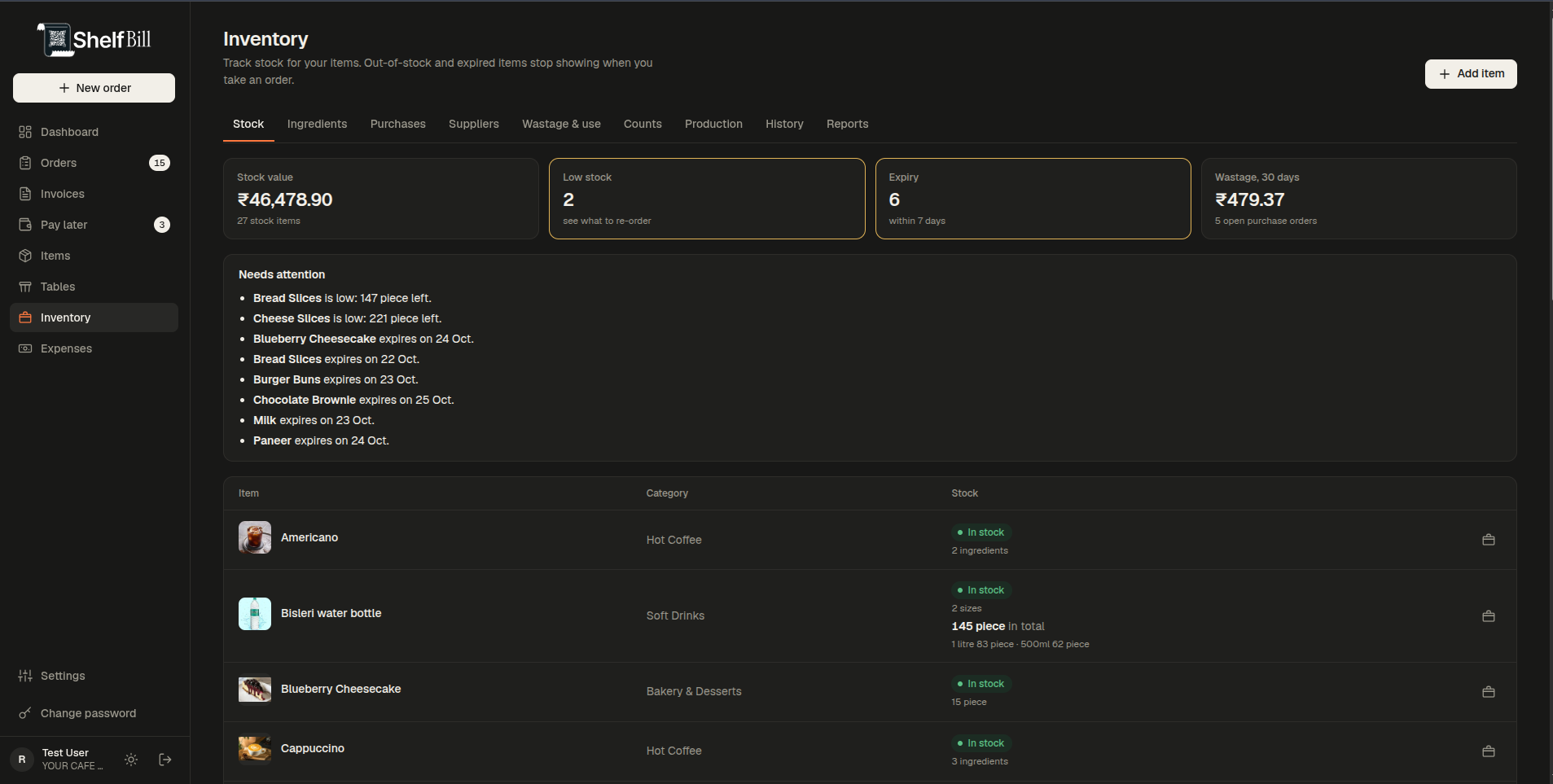1553x784 pixels.
Task: Click the user avatar R
Action: click(x=22, y=760)
